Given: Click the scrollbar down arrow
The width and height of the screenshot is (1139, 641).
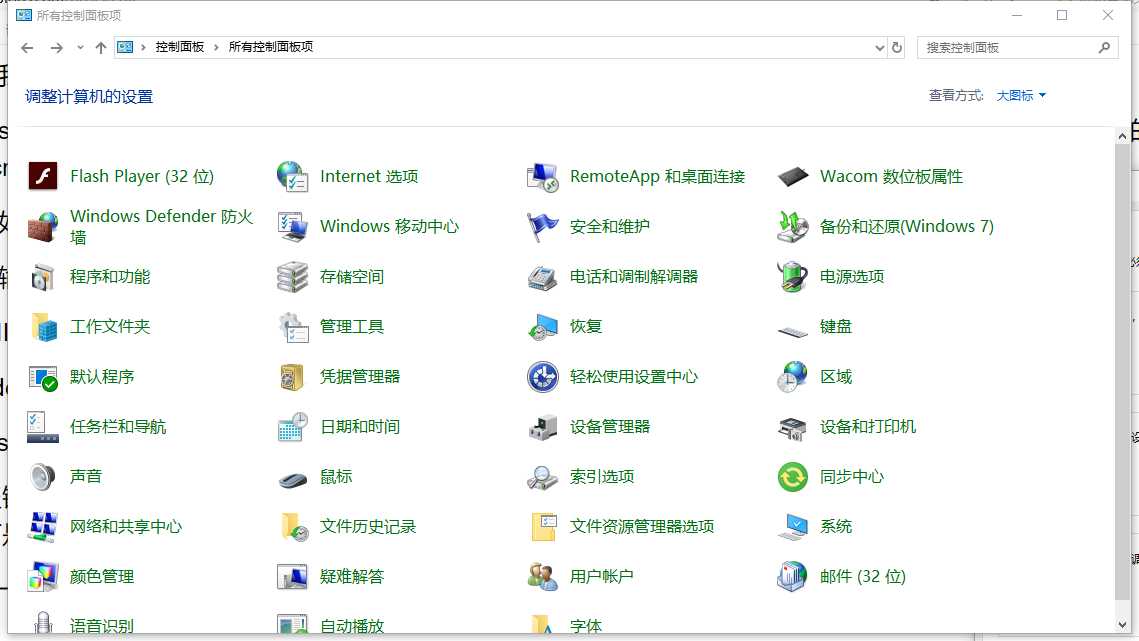Looking at the screenshot, I should [x=1122, y=624].
